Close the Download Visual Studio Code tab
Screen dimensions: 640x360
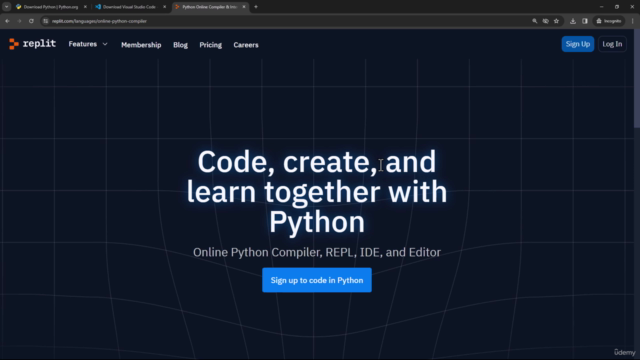tap(164, 7)
